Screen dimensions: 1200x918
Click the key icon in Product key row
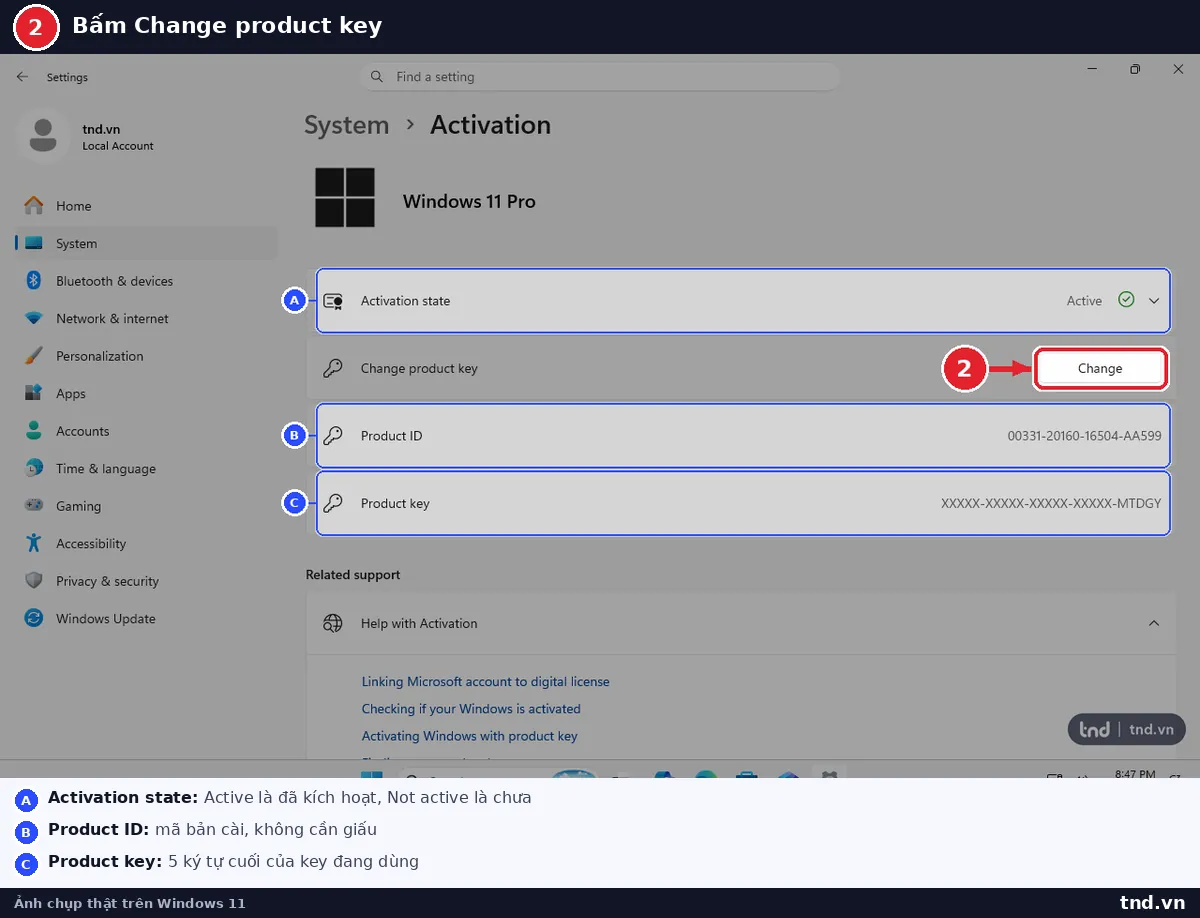pyautogui.click(x=333, y=503)
